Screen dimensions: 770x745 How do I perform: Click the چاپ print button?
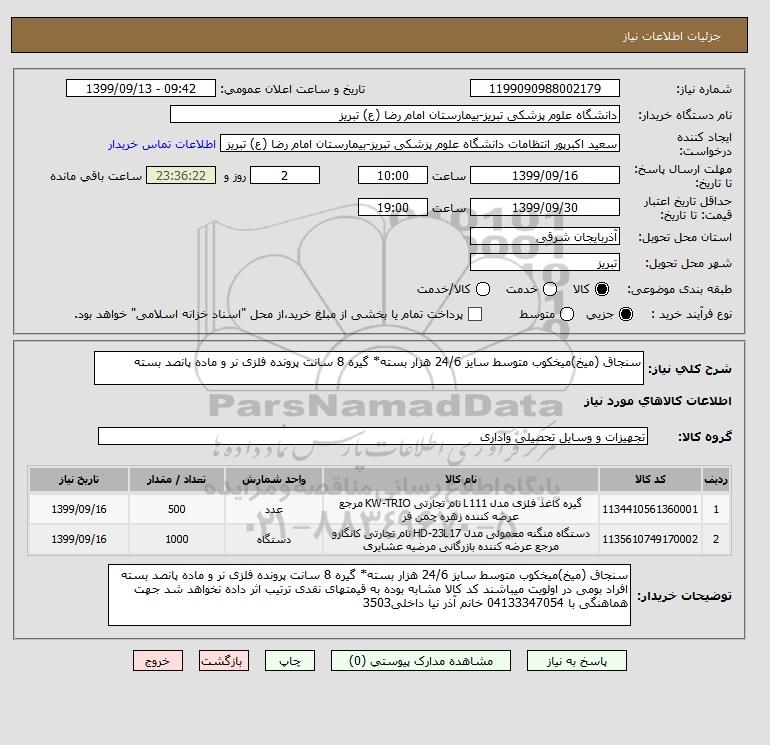pyautogui.click(x=290, y=661)
